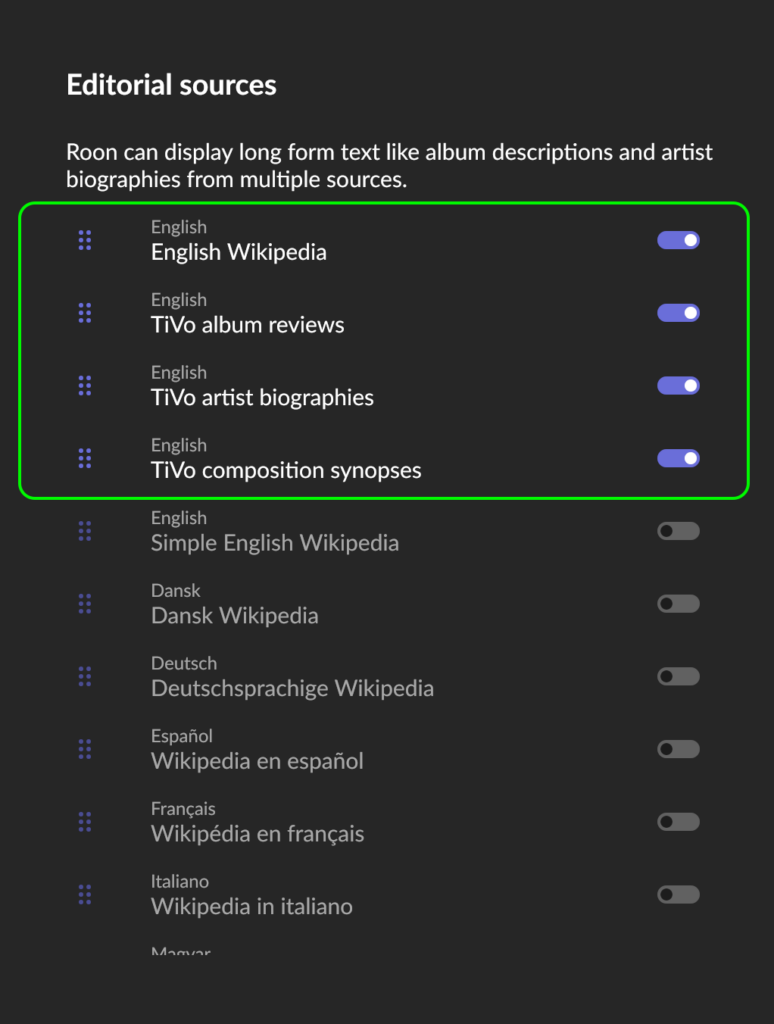Select drag handle beside Wikipédia en français
Viewport: 774px width, 1024px height.
(x=85, y=822)
